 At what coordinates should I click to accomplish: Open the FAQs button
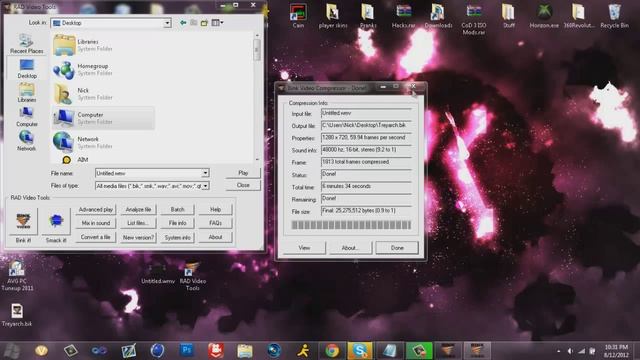[216, 223]
